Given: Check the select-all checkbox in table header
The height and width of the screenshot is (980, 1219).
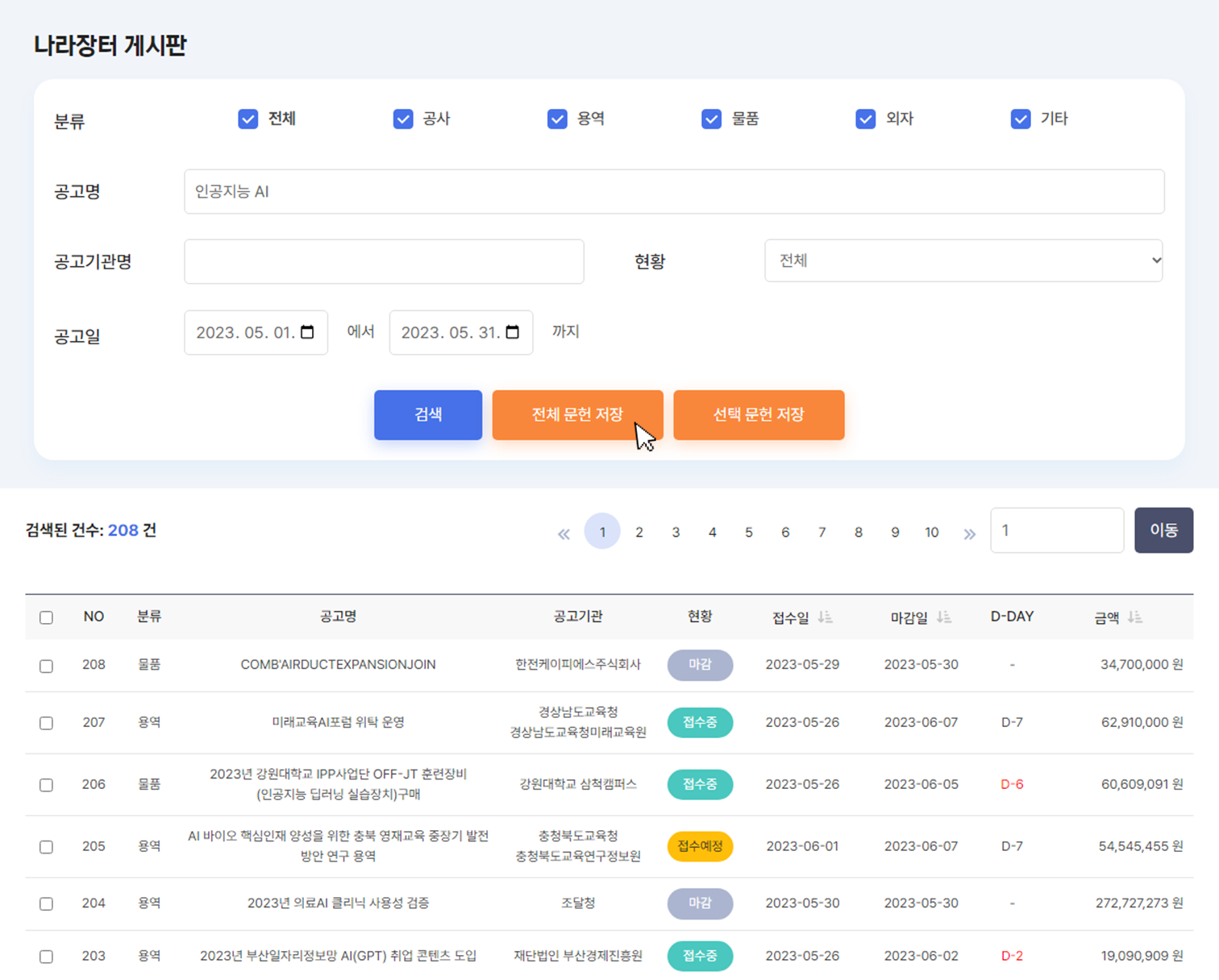Looking at the screenshot, I should pyautogui.click(x=47, y=617).
